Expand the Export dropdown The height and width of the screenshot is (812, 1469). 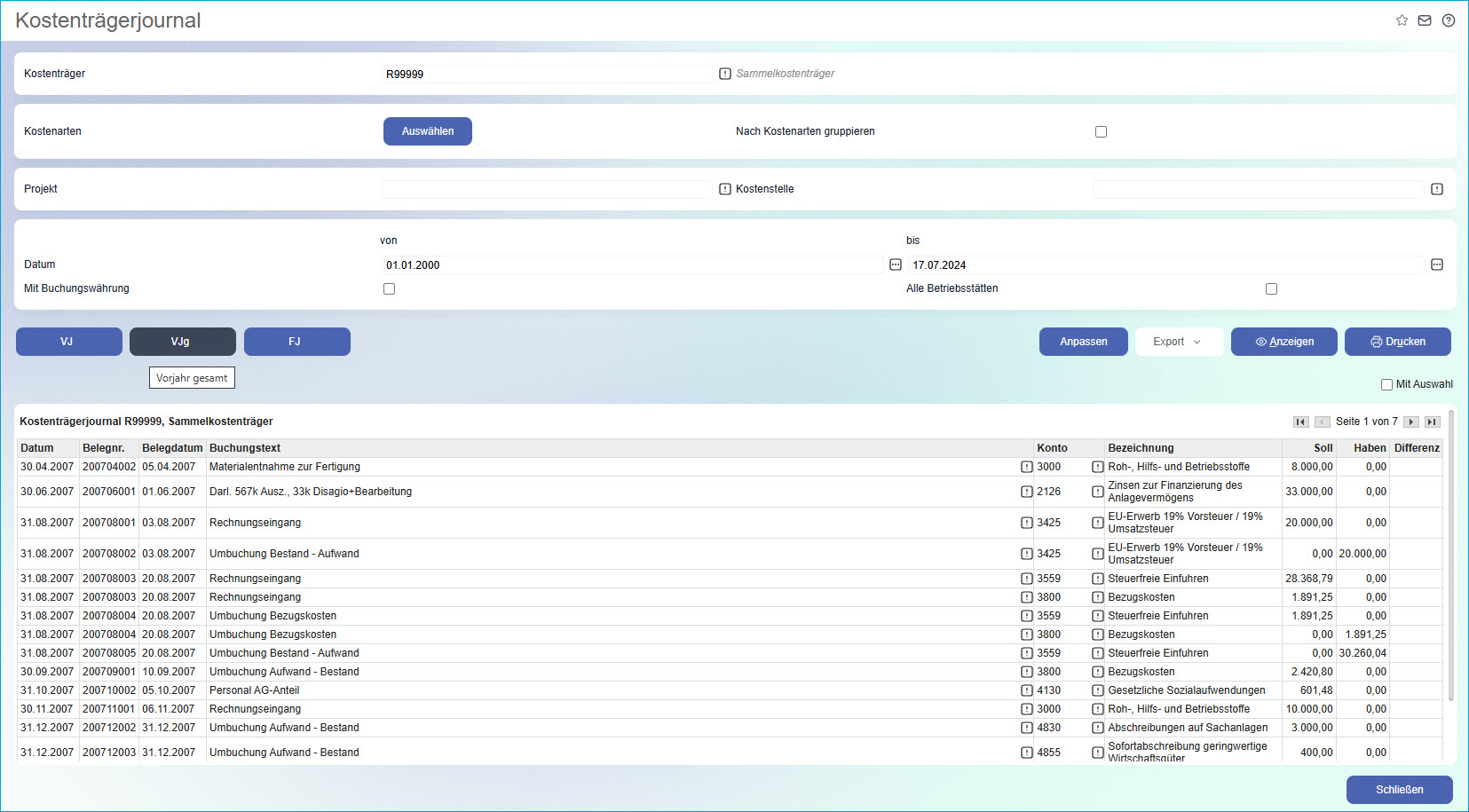(1179, 342)
